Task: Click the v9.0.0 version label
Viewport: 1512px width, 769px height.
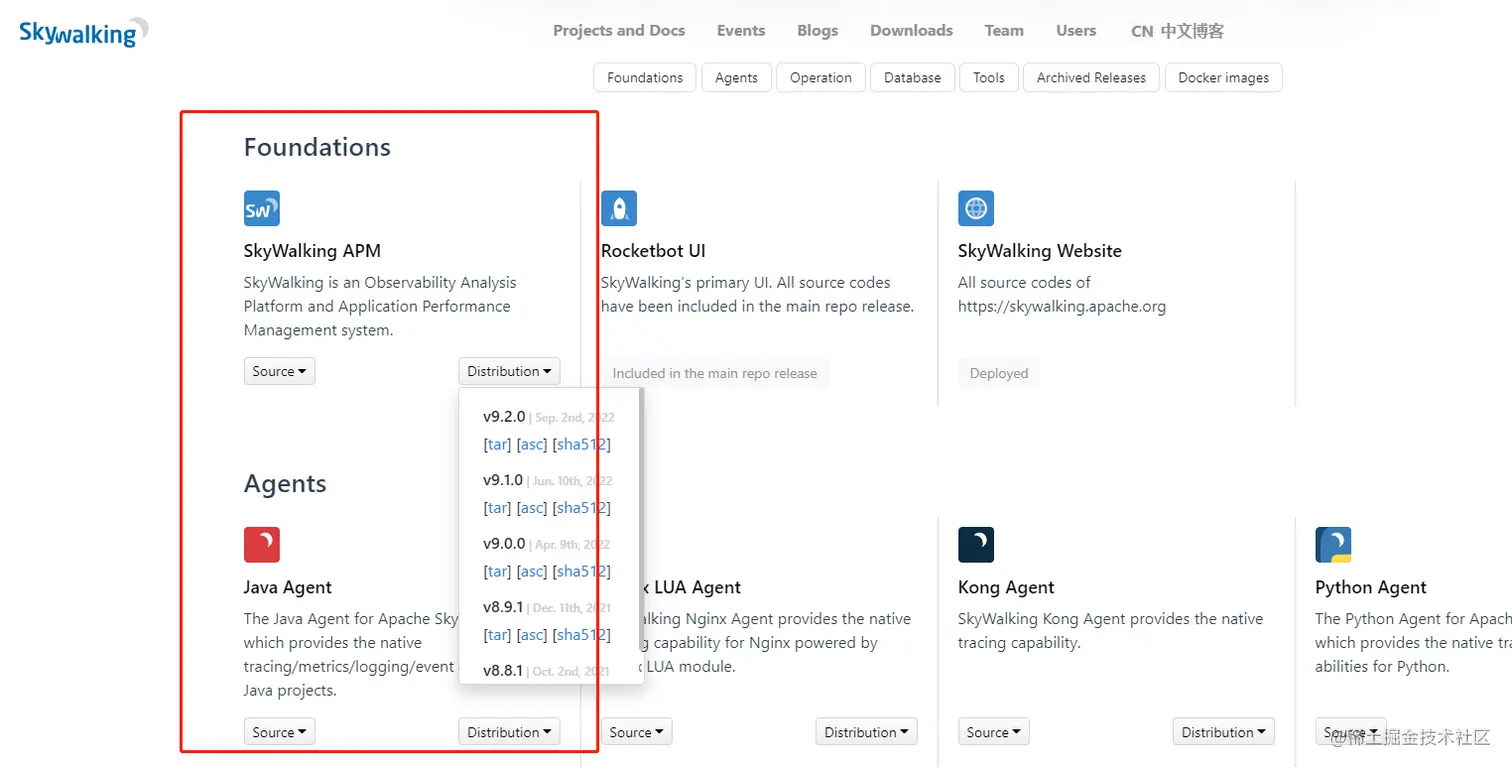Action: click(x=504, y=544)
